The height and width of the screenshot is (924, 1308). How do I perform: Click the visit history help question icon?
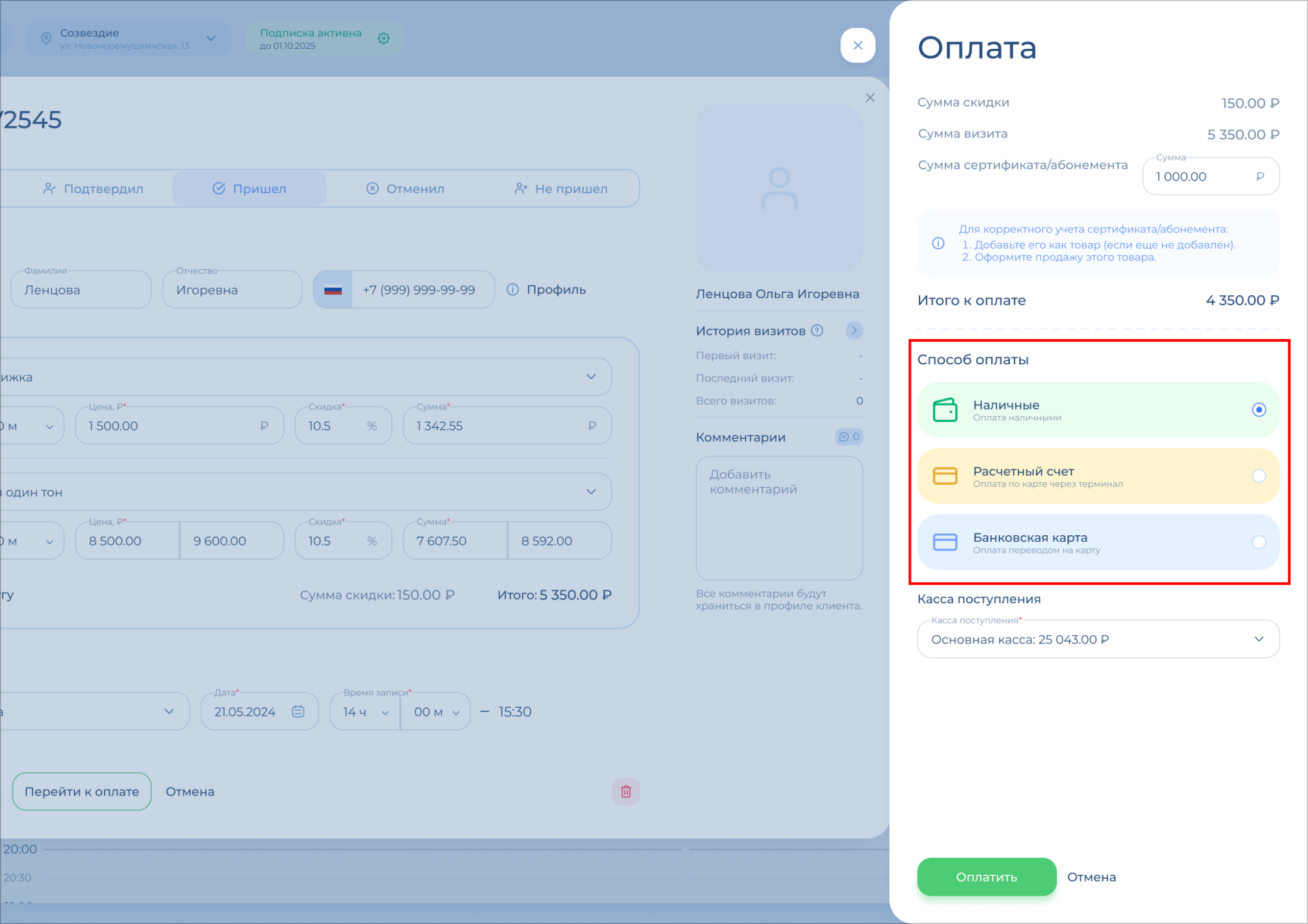(x=818, y=330)
